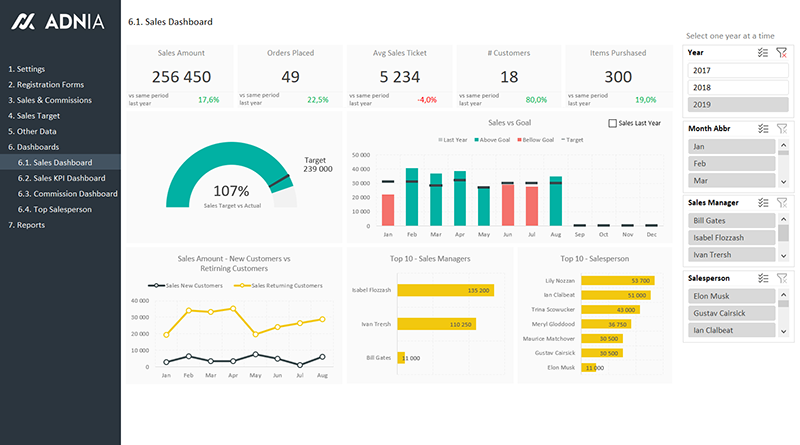Toggle multi-select on Sales Manager slicer
This screenshot has height=445, width=800.
pyautogui.click(x=764, y=202)
